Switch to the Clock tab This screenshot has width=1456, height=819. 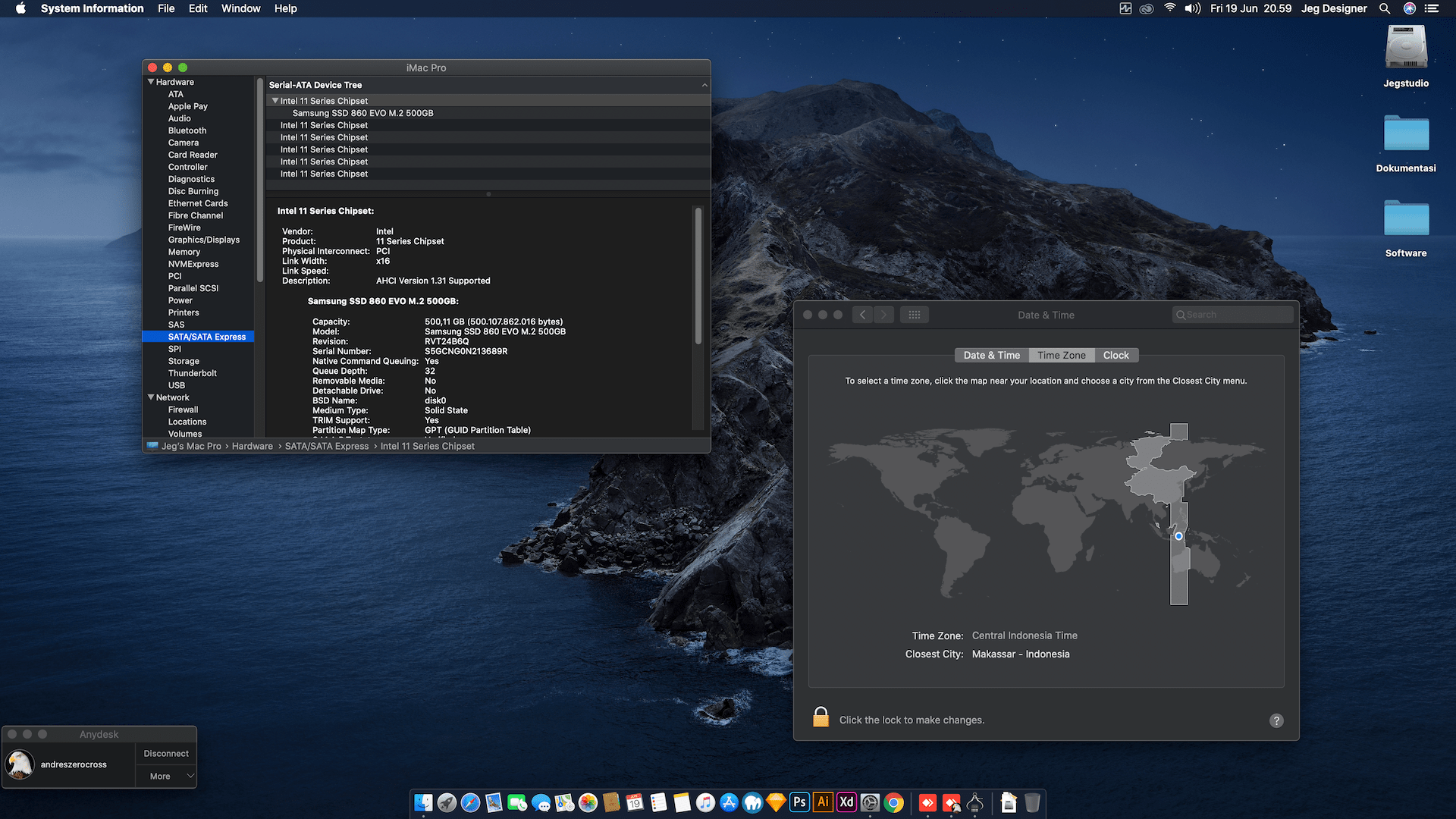pyautogui.click(x=1116, y=355)
